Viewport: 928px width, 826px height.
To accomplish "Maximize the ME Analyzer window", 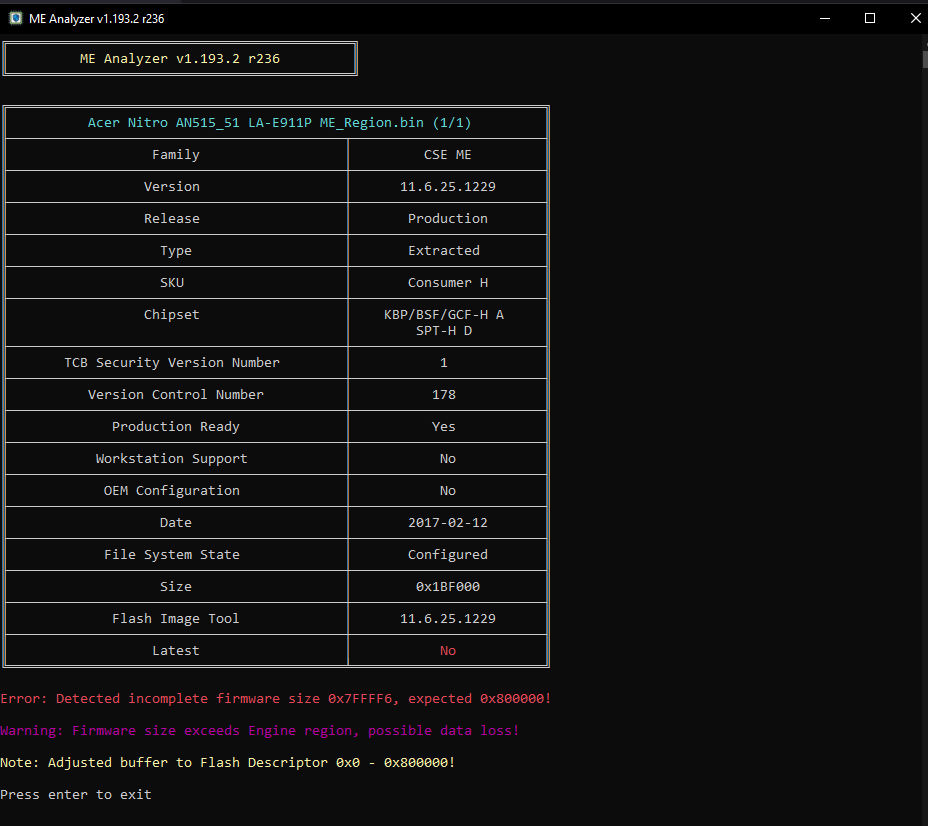I will 869,18.
